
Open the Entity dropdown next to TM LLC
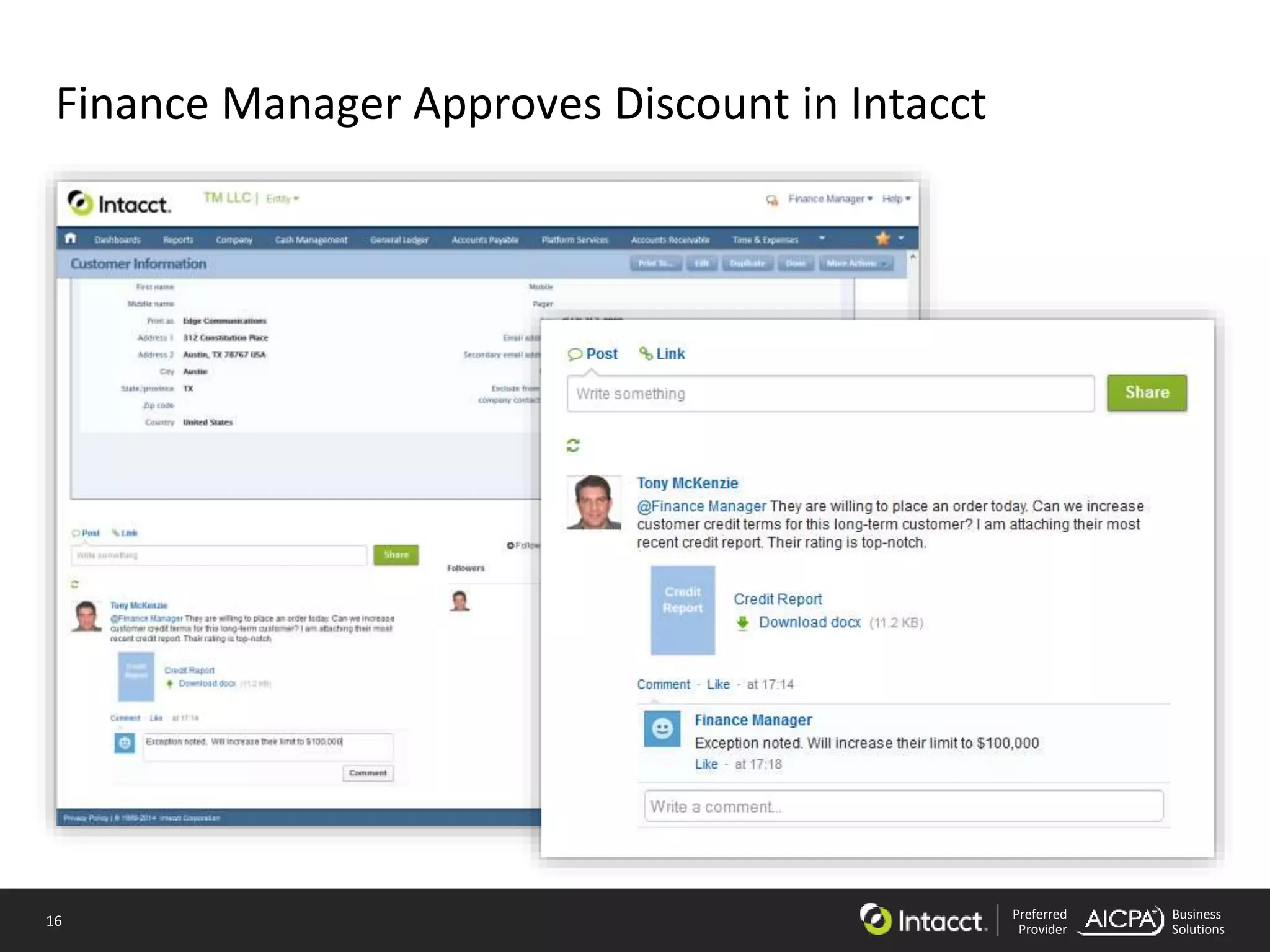click(282, 199)
